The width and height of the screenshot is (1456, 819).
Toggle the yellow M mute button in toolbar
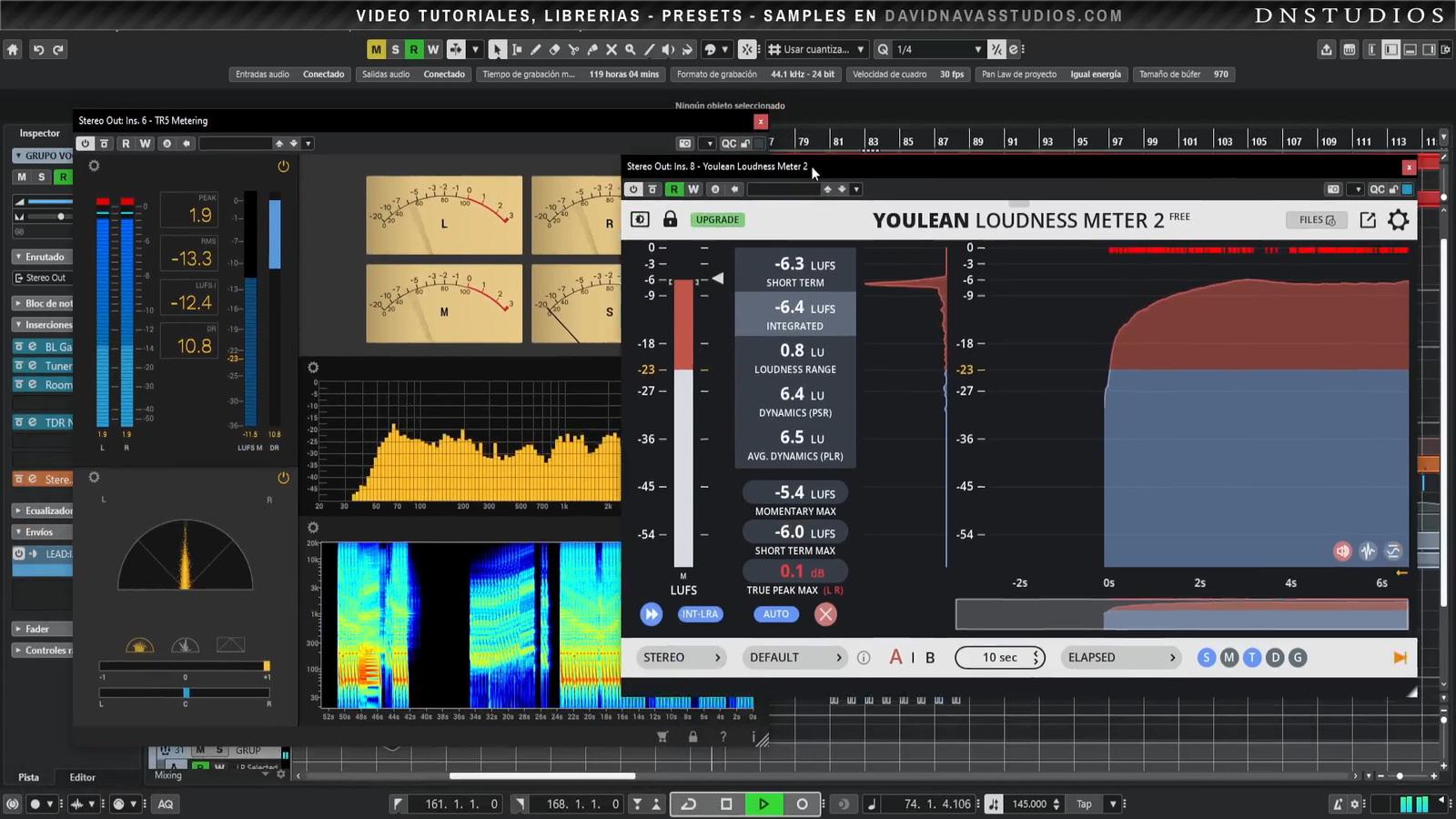[x=376, y=49]
